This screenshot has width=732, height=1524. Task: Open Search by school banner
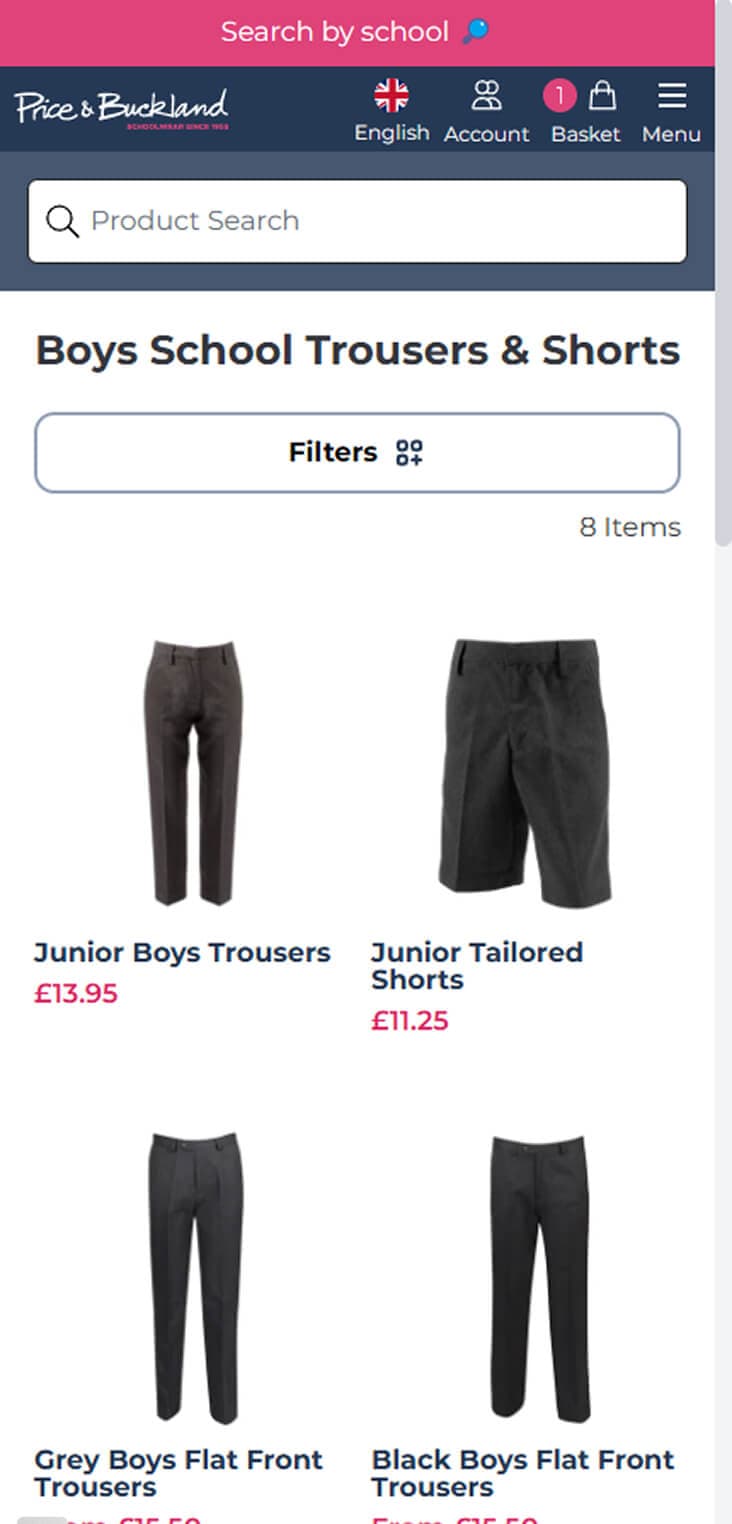tap(335, 32)
